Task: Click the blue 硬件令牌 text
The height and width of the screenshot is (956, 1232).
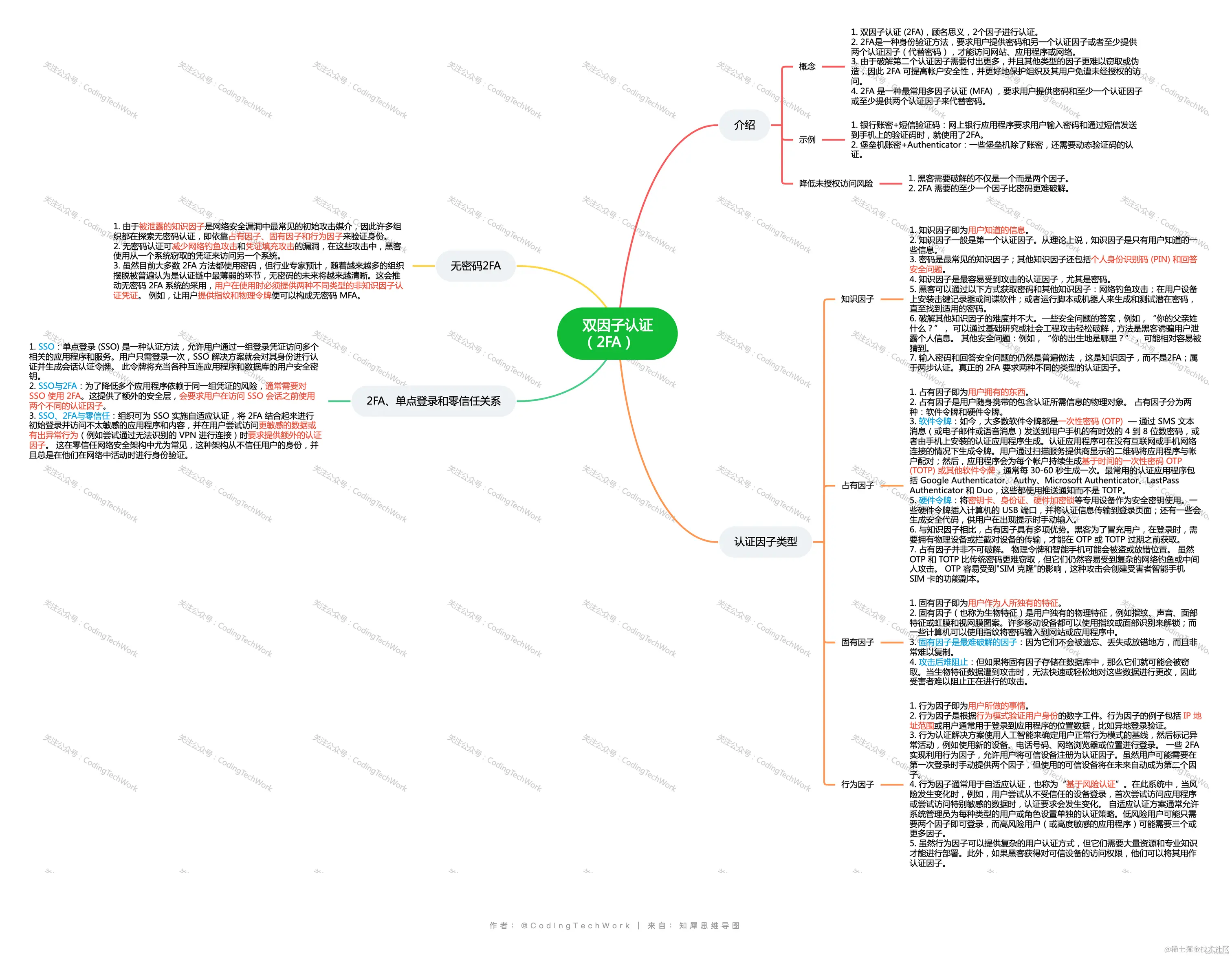Action: pos(935,500)
